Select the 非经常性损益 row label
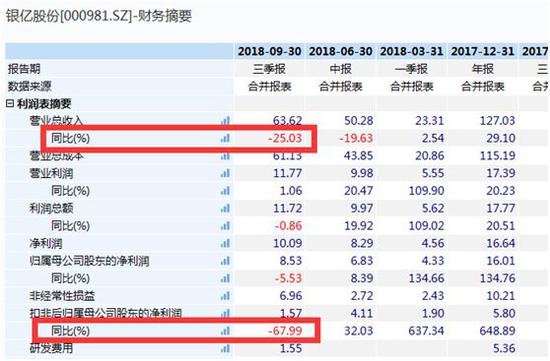This screenshot has width=550, height=361. 62,296
